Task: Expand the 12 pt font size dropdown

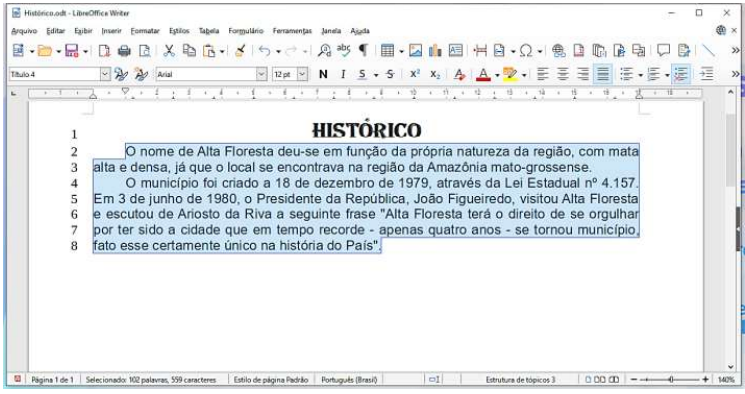Action: tap(302, 74)
